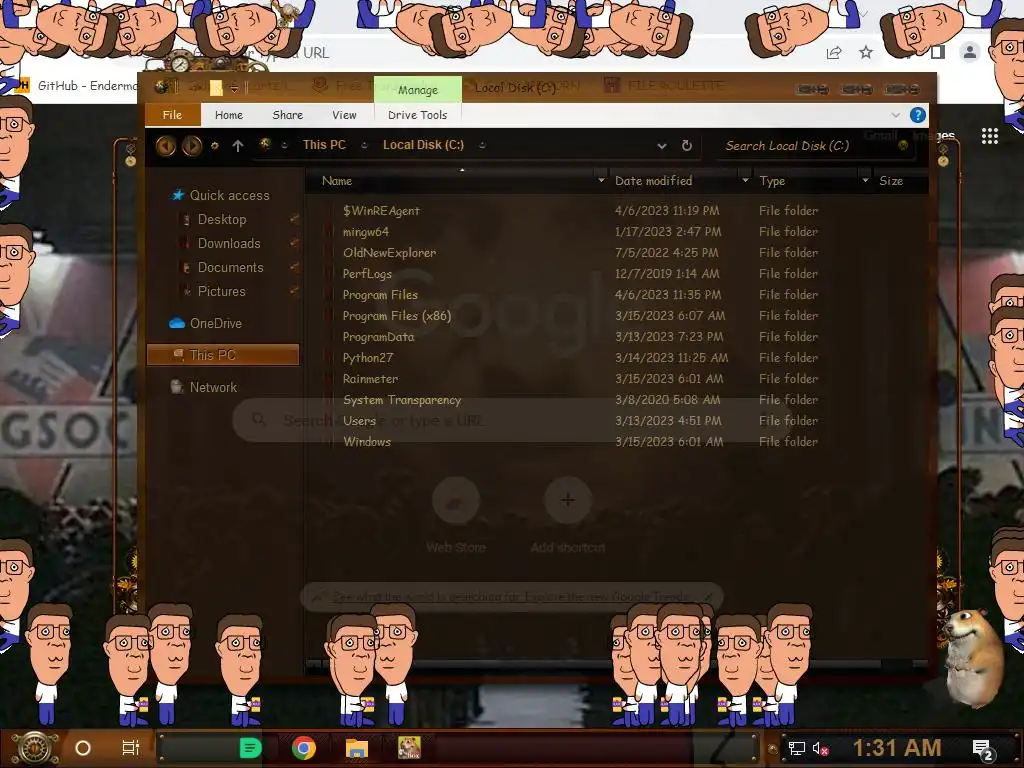Open the Share ribbon tab

pyautogui.click(x=287, y=115)
